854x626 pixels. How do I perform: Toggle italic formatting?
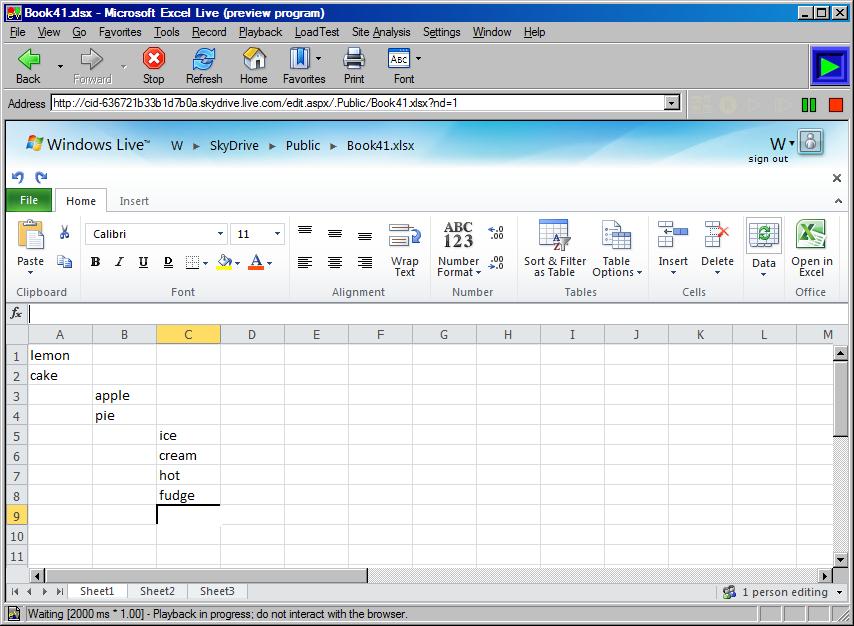pyautogui.click(x=118, y=261)
